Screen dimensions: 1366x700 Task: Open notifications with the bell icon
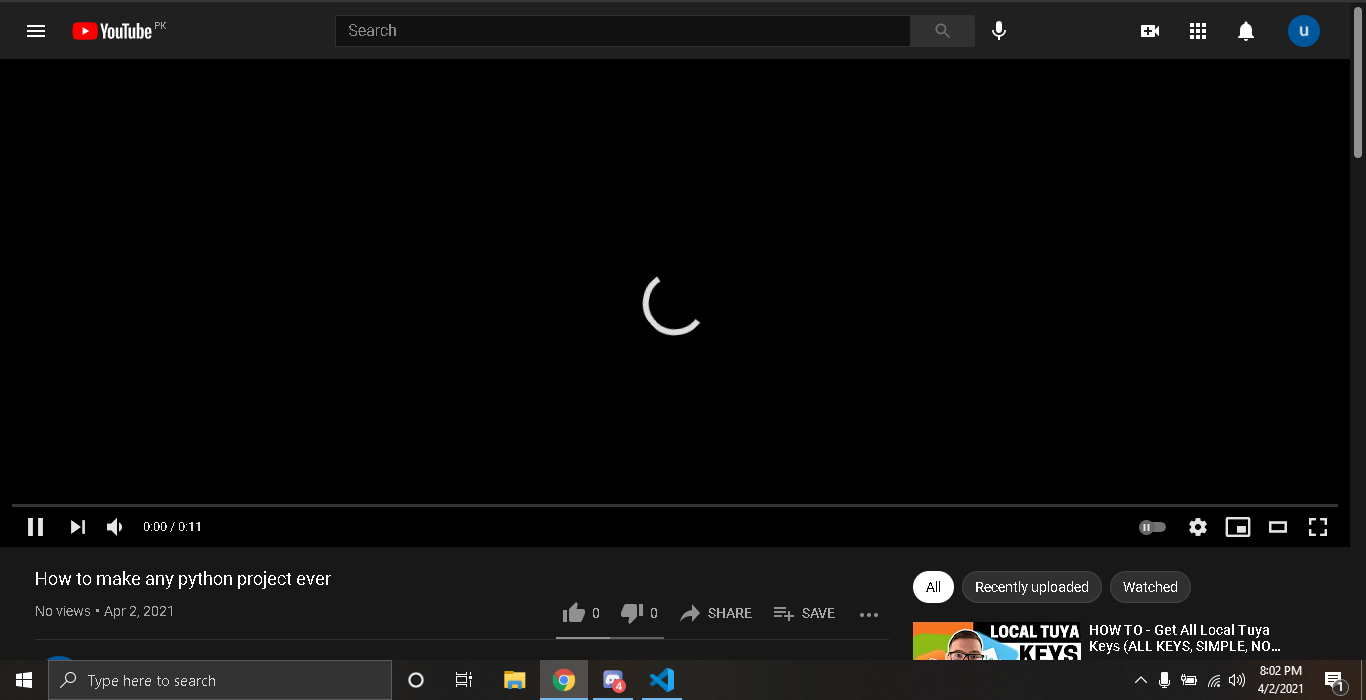[1245, 31]
